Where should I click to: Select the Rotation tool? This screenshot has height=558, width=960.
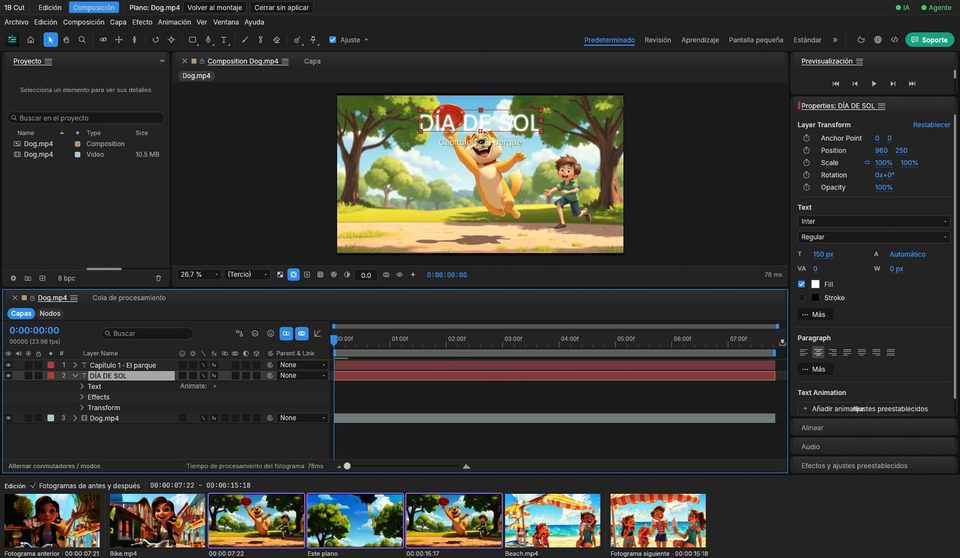pyautogui.click(x=156, y=40)
